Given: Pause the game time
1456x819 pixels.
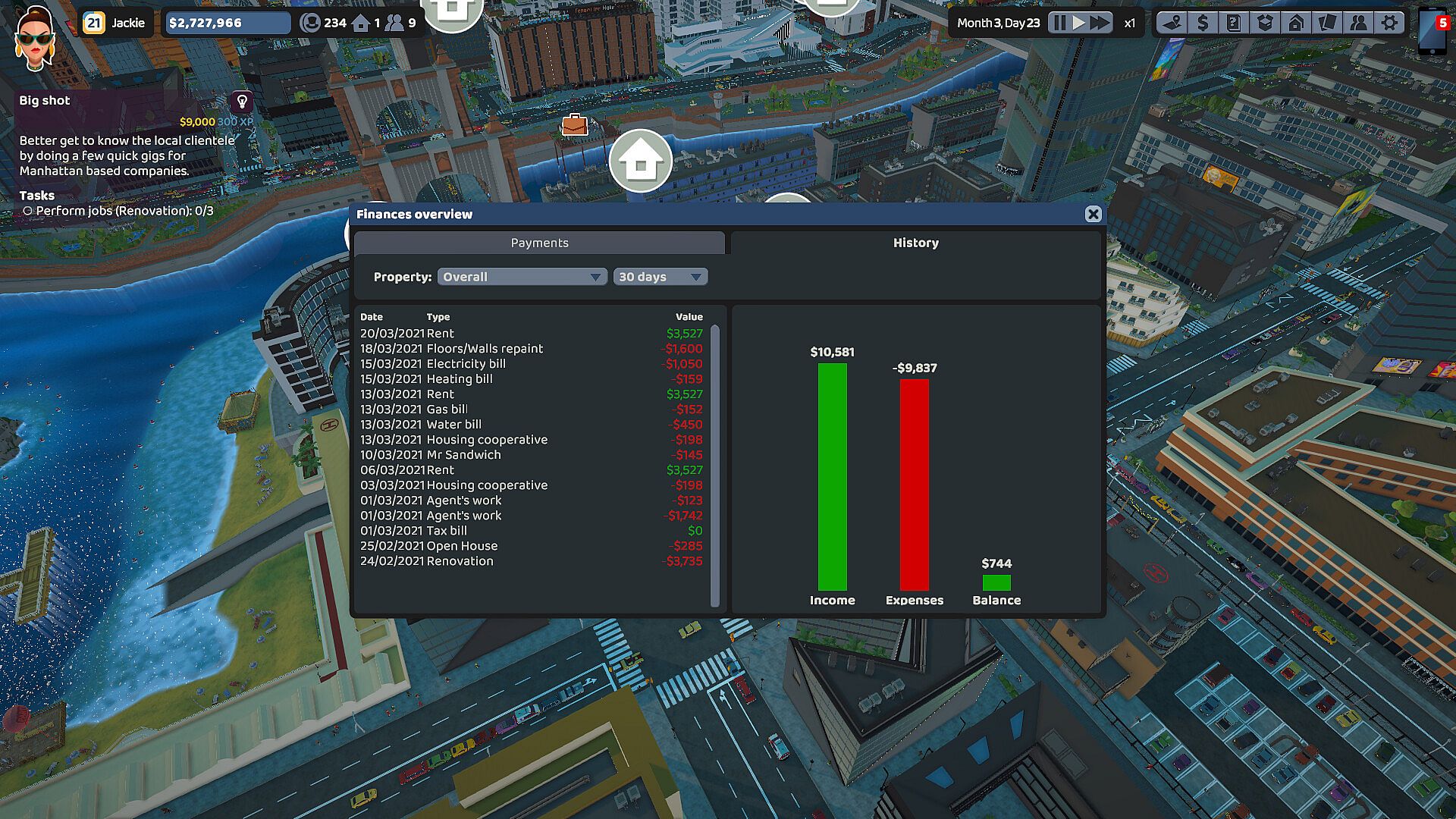Looking at the screenshot, I should (x=1059, y=23).
